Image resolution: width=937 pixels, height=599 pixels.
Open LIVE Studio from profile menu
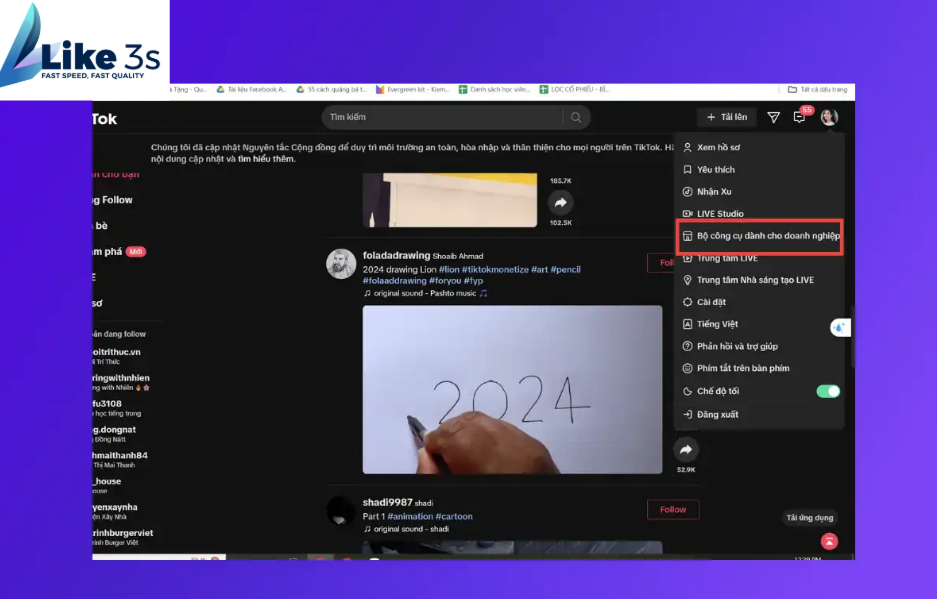[759, 213]
